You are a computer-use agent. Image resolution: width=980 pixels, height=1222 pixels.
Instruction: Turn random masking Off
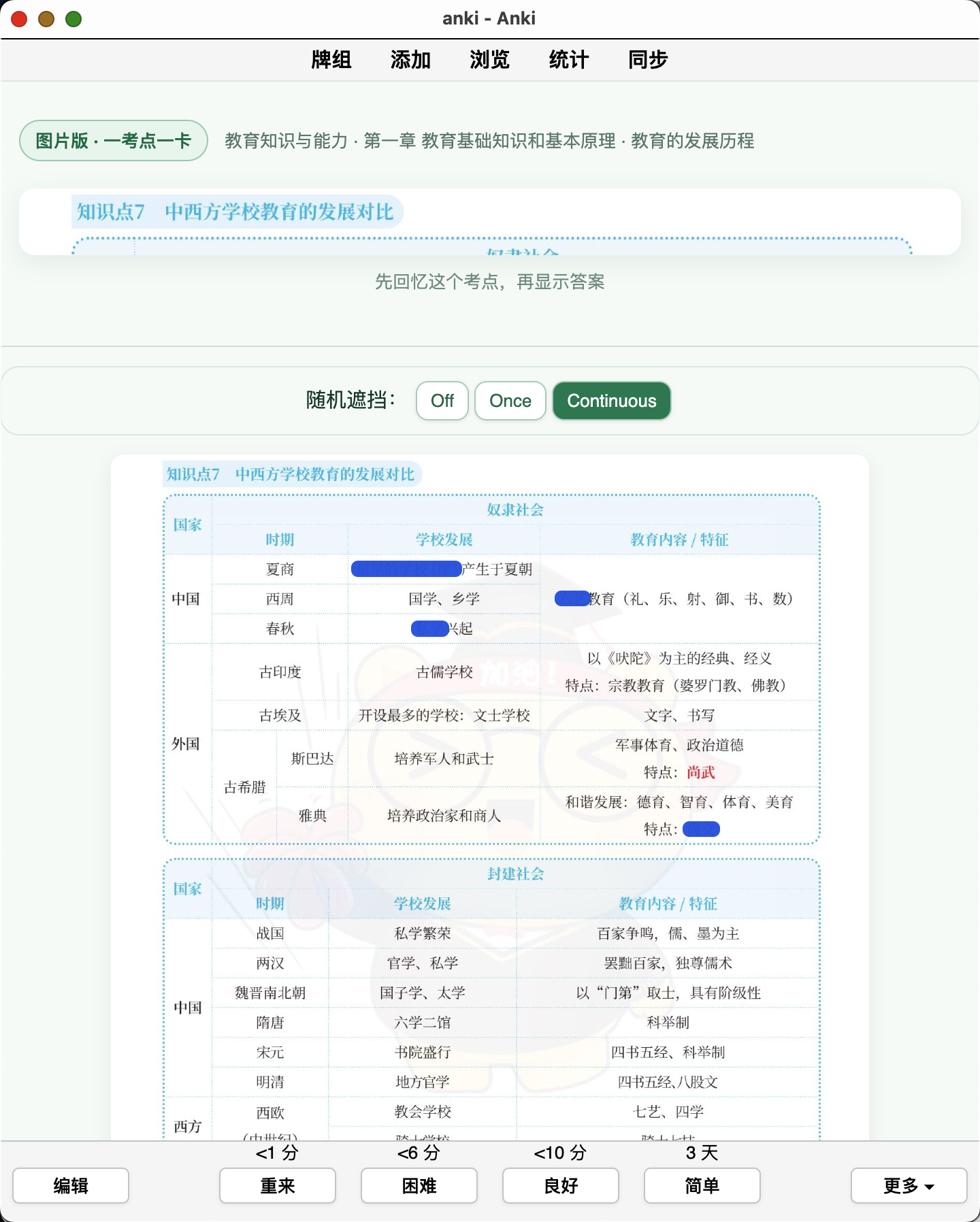point(442,401)
